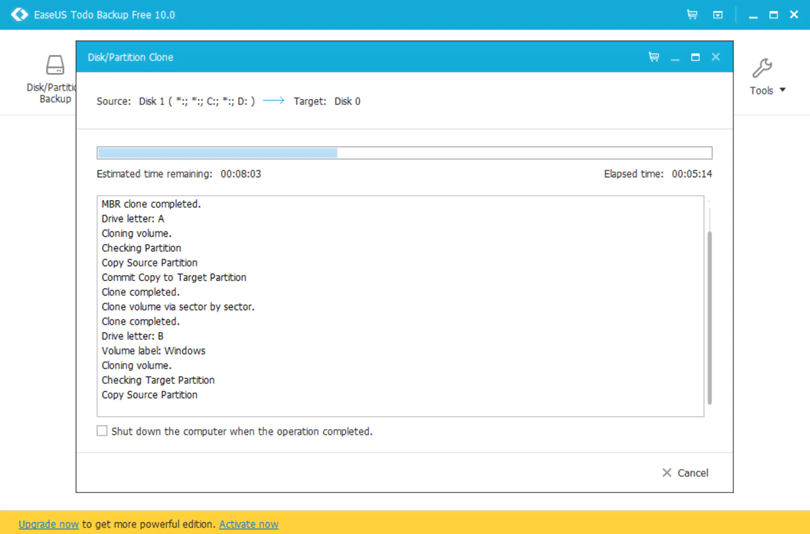Screen dimensions: 810x534
Task: Select 'Clone volume via sector by sector.' line
Action: [178, 307]
